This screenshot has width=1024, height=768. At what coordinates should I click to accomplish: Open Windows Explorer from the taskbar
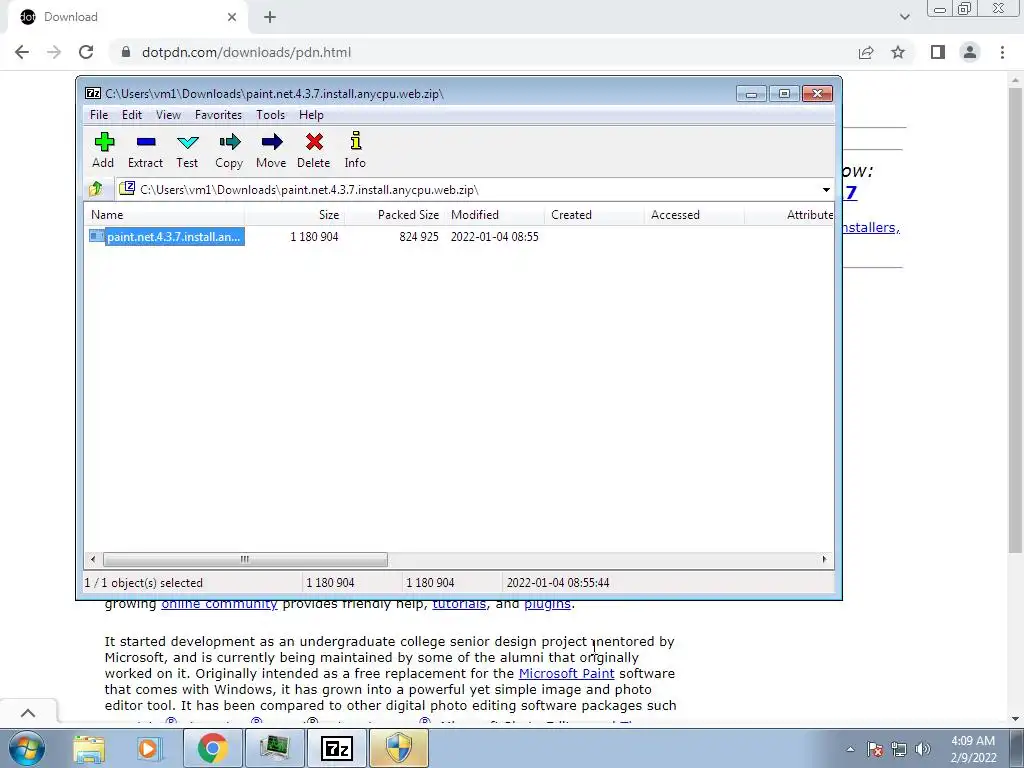click(x=89, y=748)
